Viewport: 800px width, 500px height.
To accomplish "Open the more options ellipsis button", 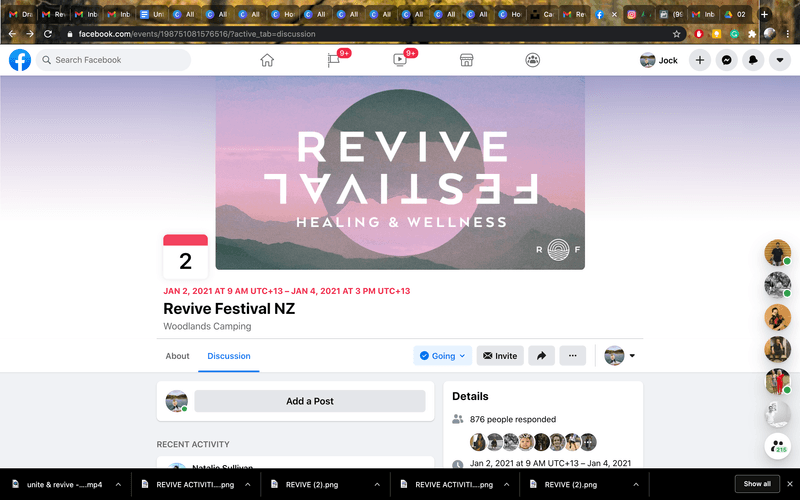I will click(572, 356).
